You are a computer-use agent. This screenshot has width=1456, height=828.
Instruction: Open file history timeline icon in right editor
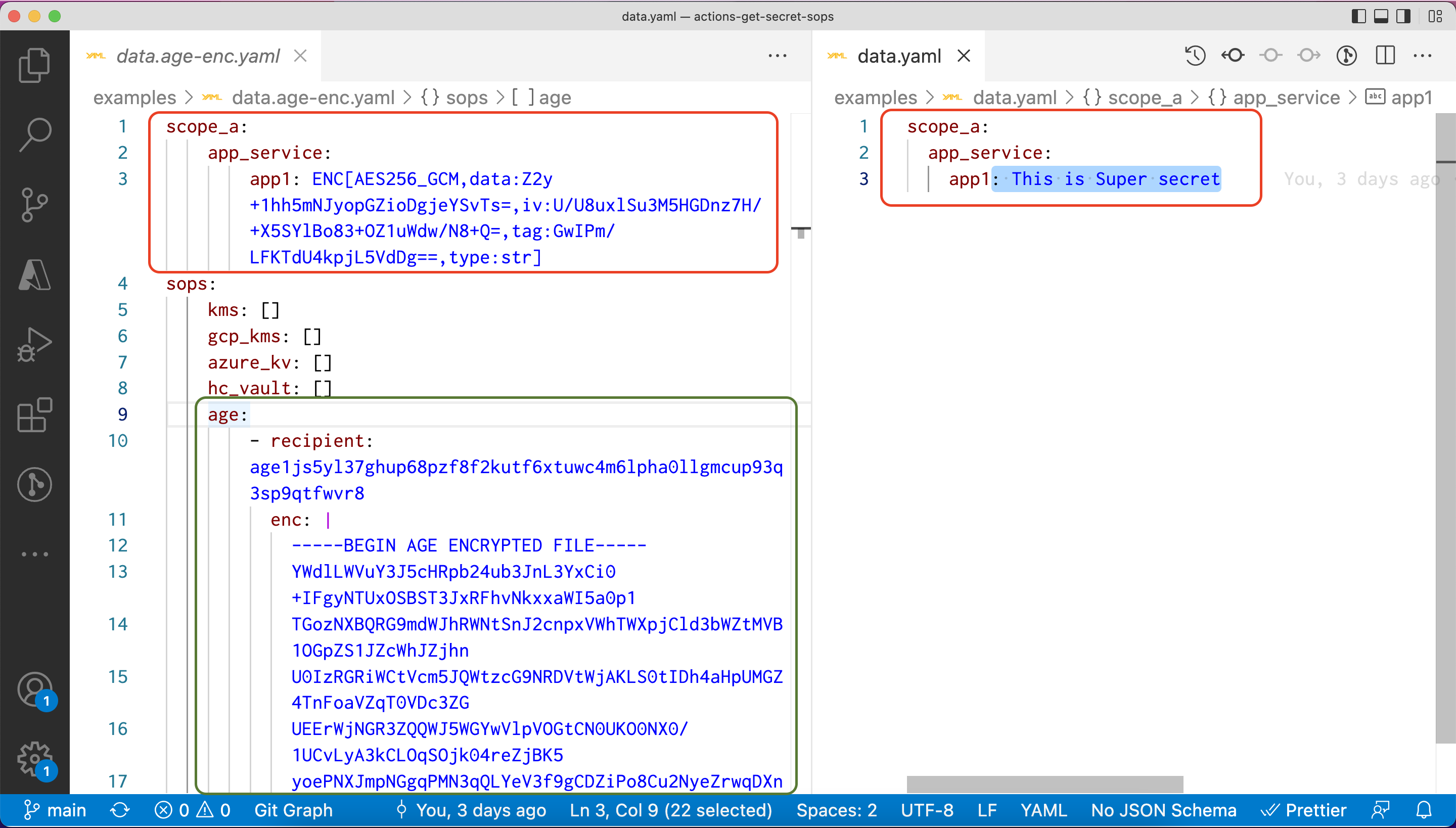pyautogui.click(x=1195, y=56)
